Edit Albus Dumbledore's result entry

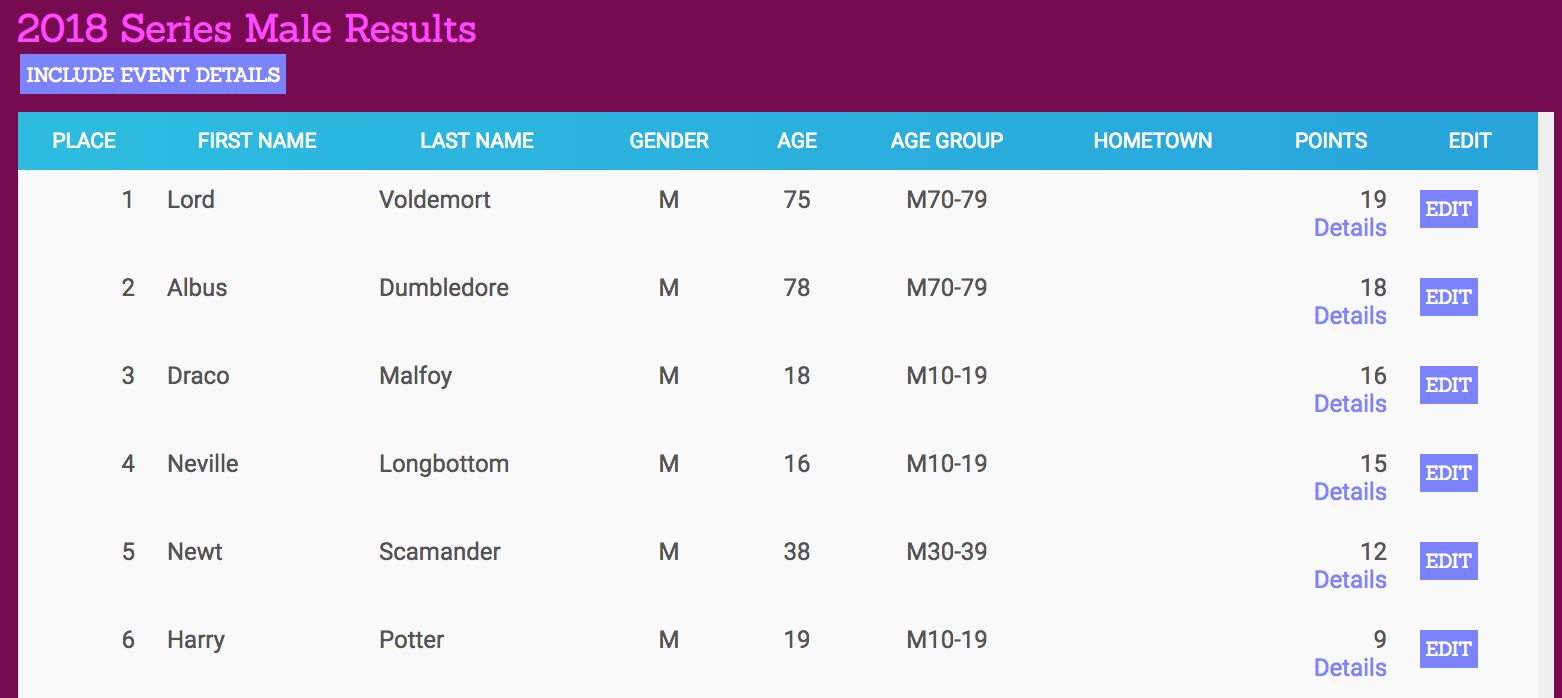[1448, 297]
